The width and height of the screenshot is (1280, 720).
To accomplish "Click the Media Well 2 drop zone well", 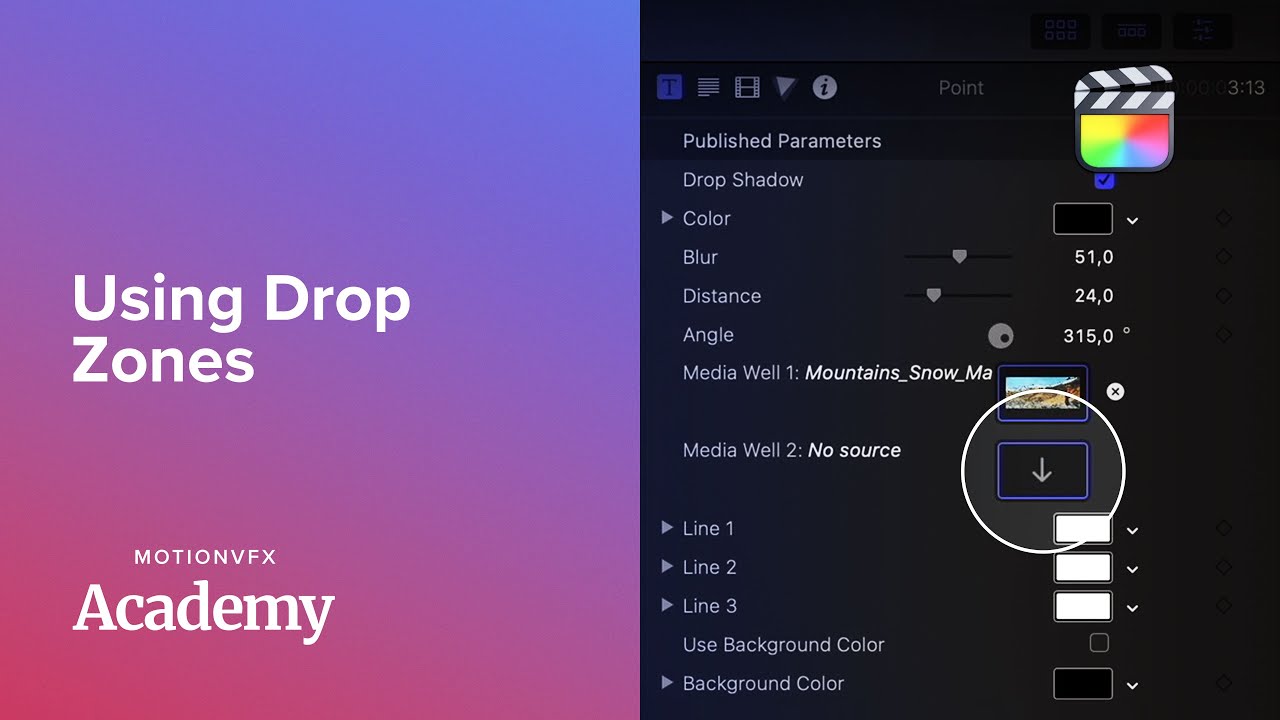I will [1042, 470].
